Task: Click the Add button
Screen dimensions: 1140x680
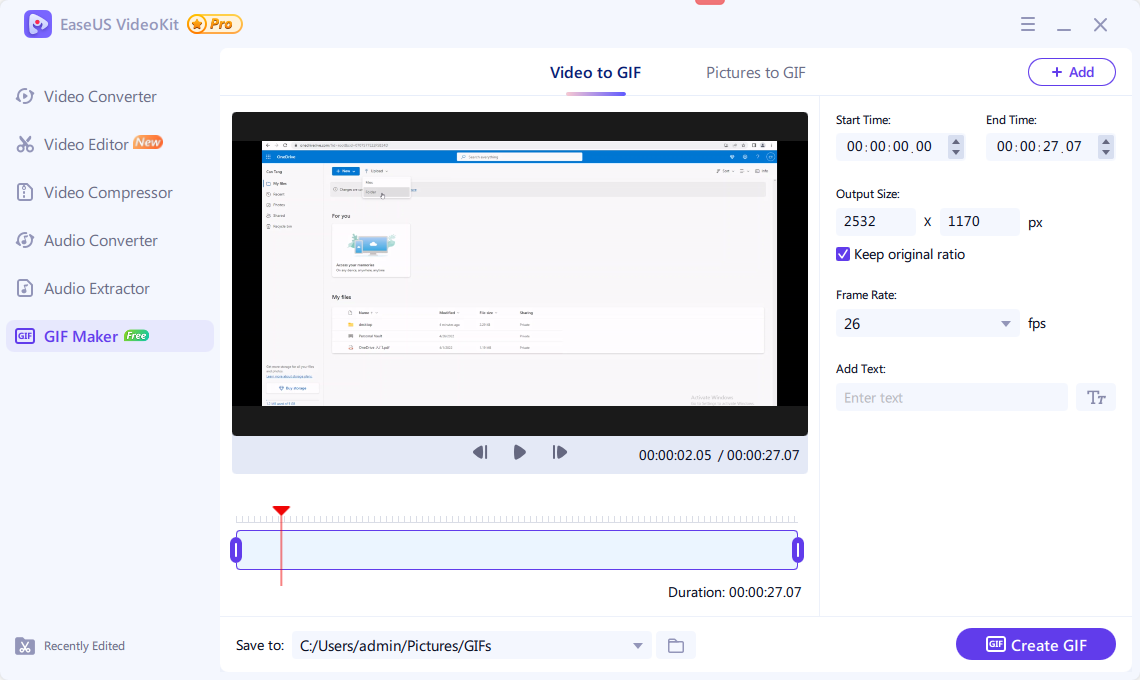Action: (1072, 72)
